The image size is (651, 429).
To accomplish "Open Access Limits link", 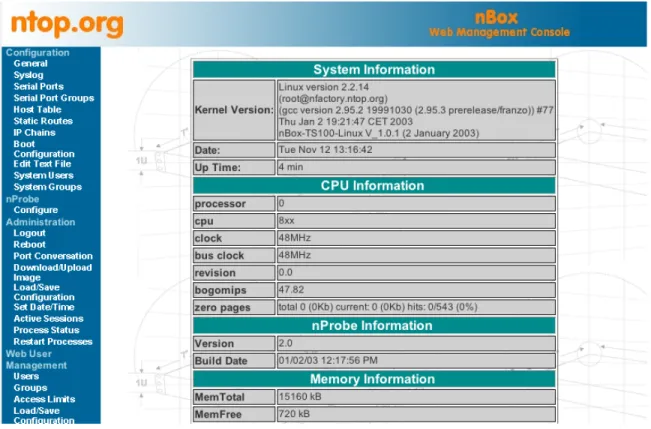I will click(x=44, y=400).
